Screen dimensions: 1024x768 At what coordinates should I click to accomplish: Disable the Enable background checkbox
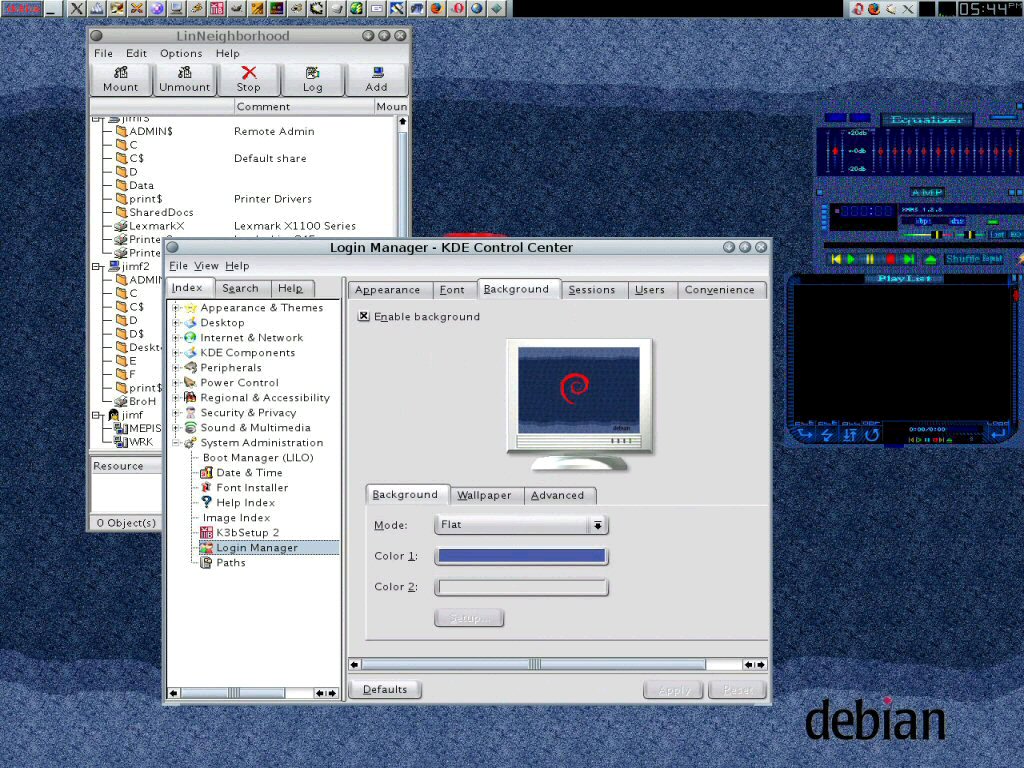point(364,317)
